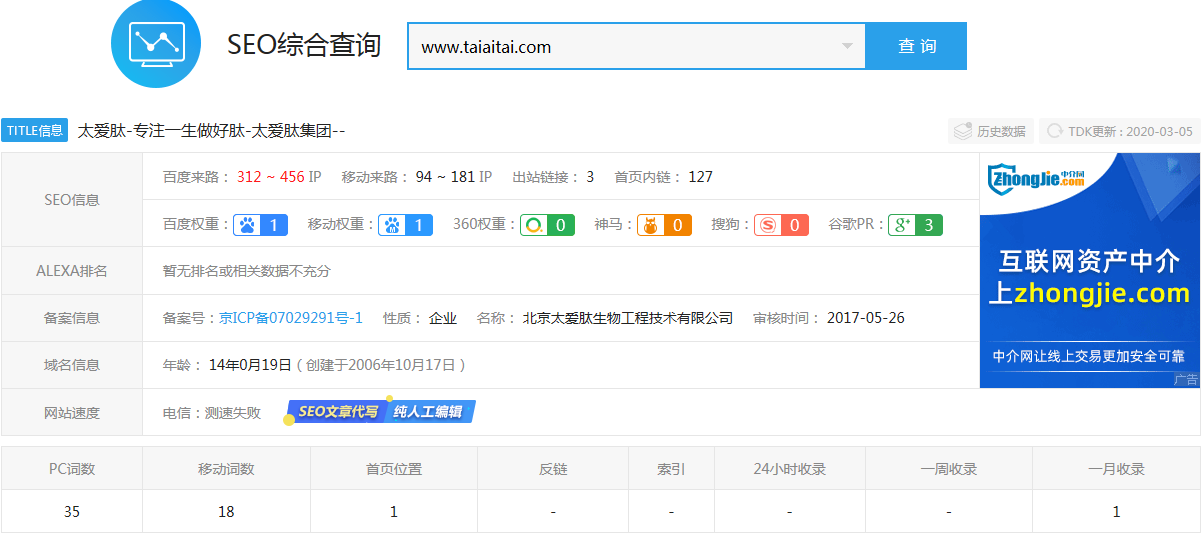Click the 索引 column header
This screenshot has height=537, width=1203.
point(671,469)
